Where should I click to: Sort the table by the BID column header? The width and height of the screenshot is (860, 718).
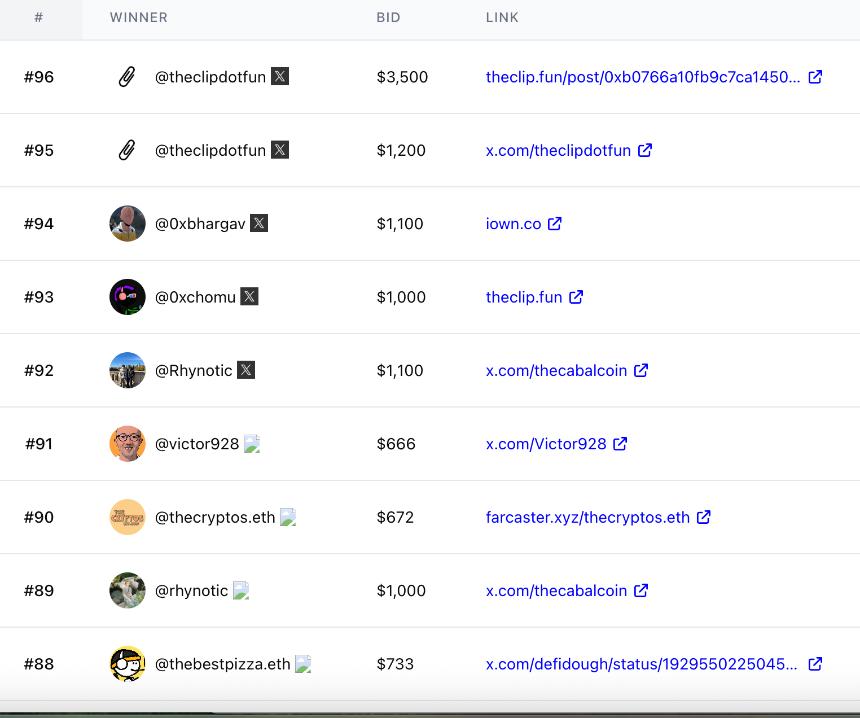point(389,17)
